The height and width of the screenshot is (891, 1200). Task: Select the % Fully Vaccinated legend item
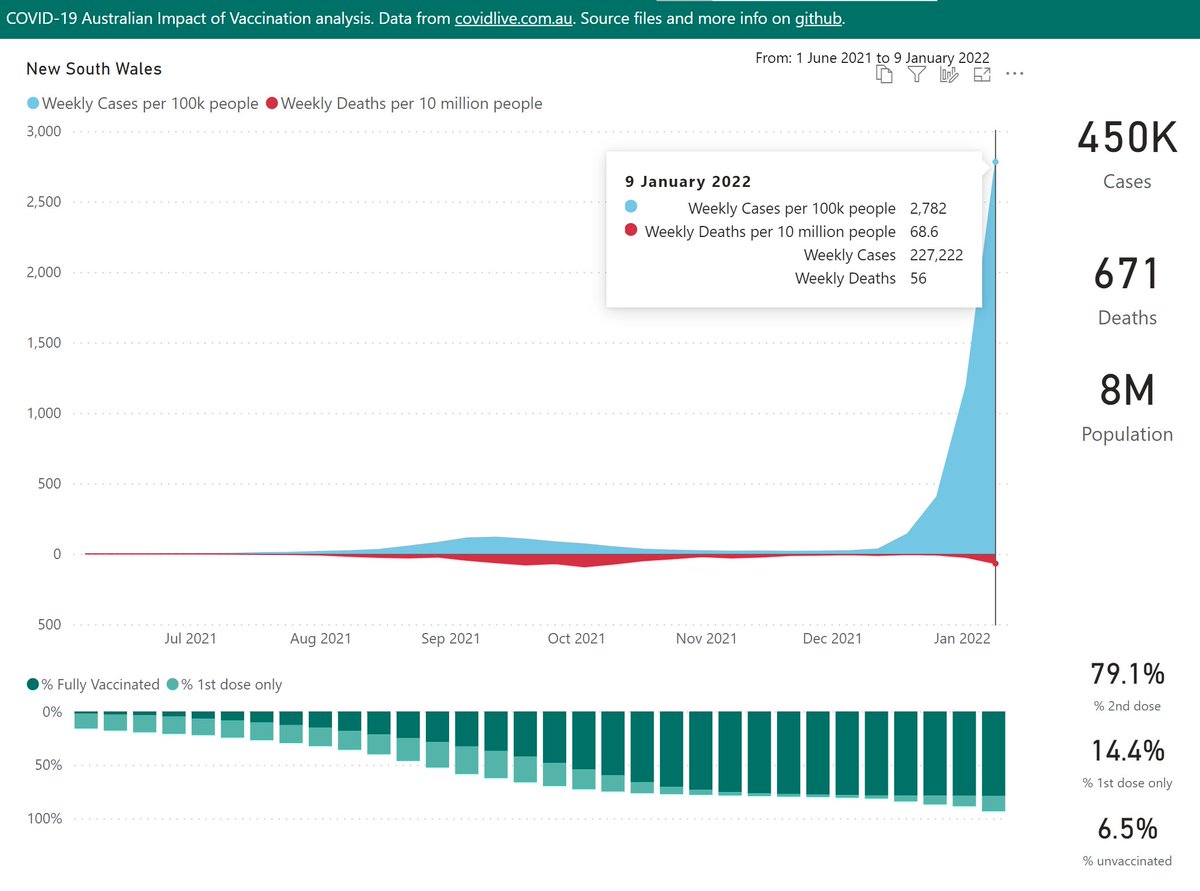click(93, 685)
